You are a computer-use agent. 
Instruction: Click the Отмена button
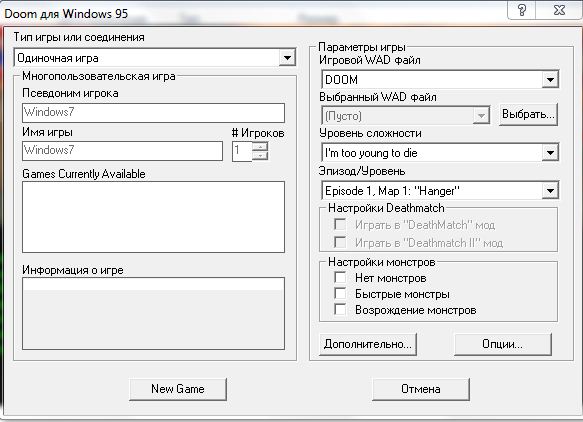(x=421, y=389)
